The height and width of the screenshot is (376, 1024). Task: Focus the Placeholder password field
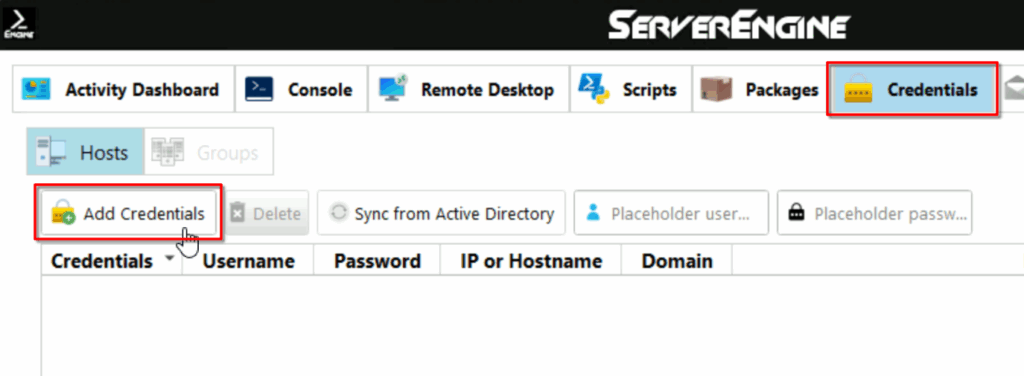tap(874, 213)
